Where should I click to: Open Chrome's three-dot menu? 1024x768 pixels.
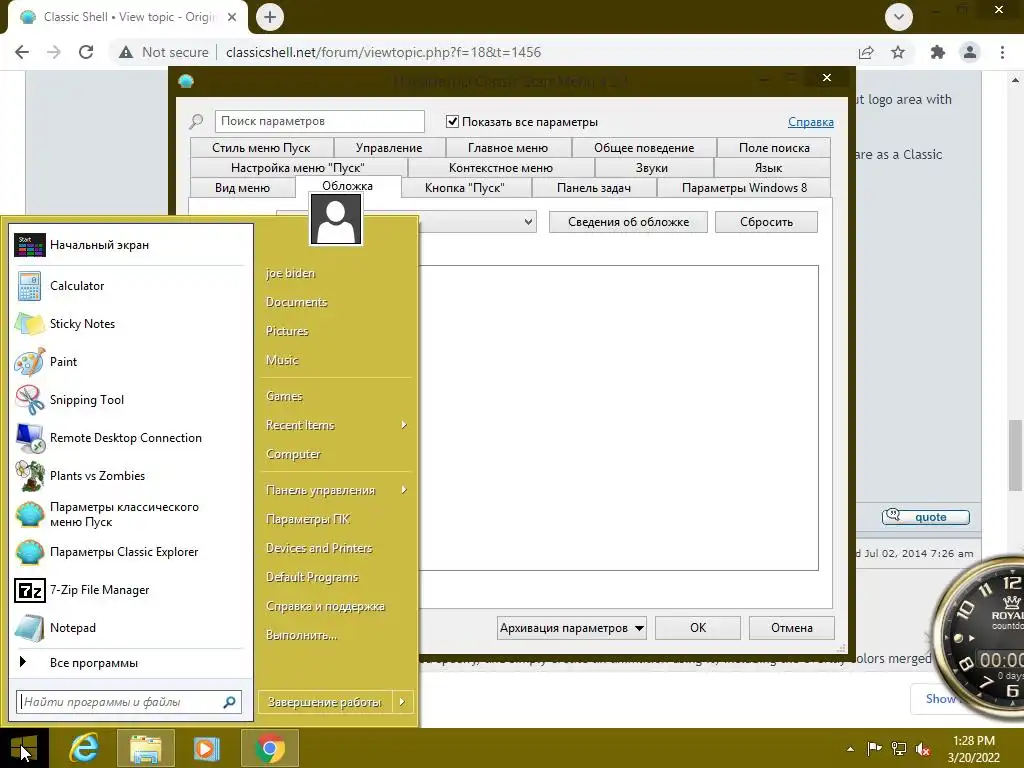(1002, 52)
